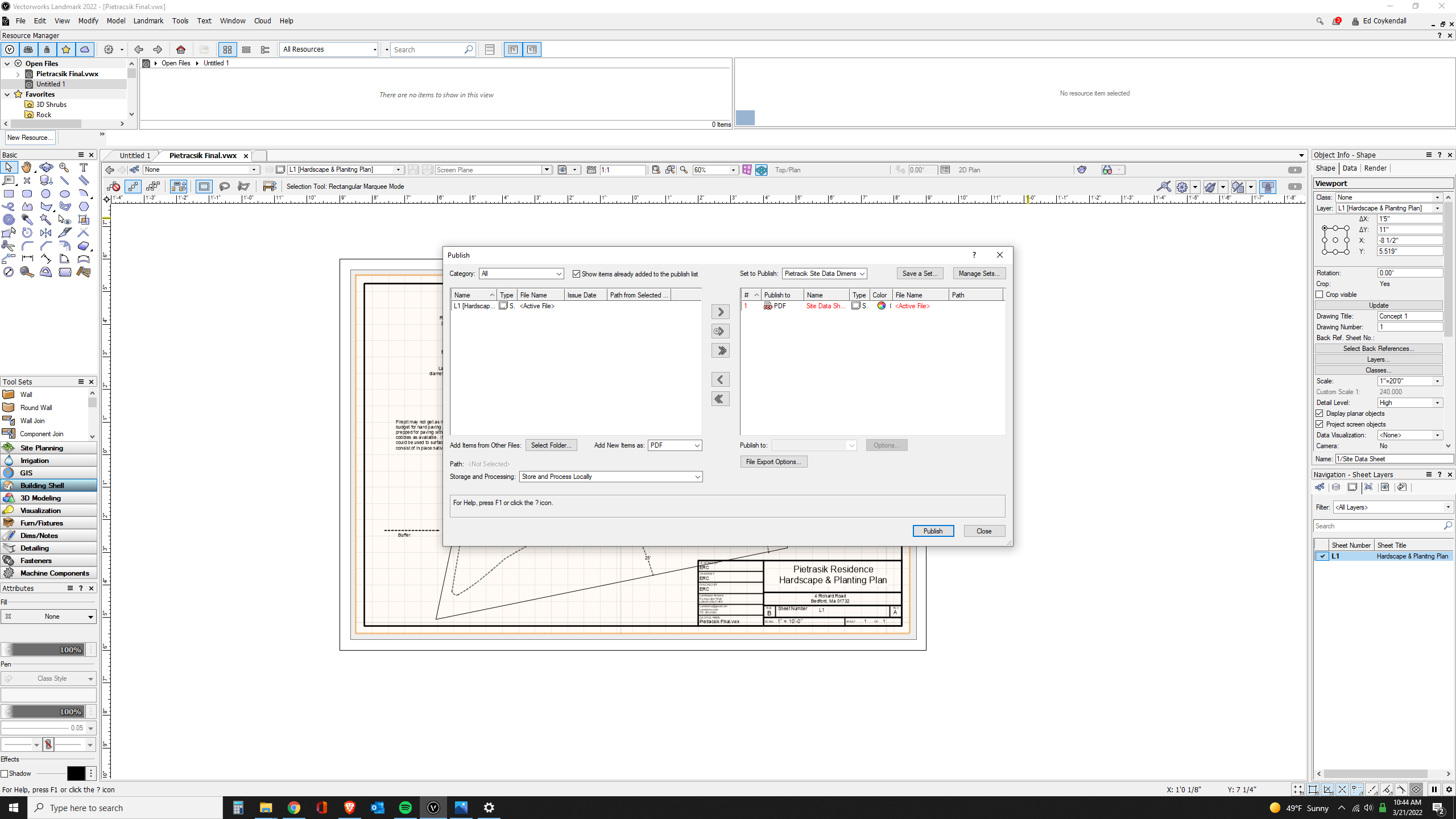Screen dimensions: 1456x819
Task: Open Storage and Processing dropdown
Action: point(610,477)
